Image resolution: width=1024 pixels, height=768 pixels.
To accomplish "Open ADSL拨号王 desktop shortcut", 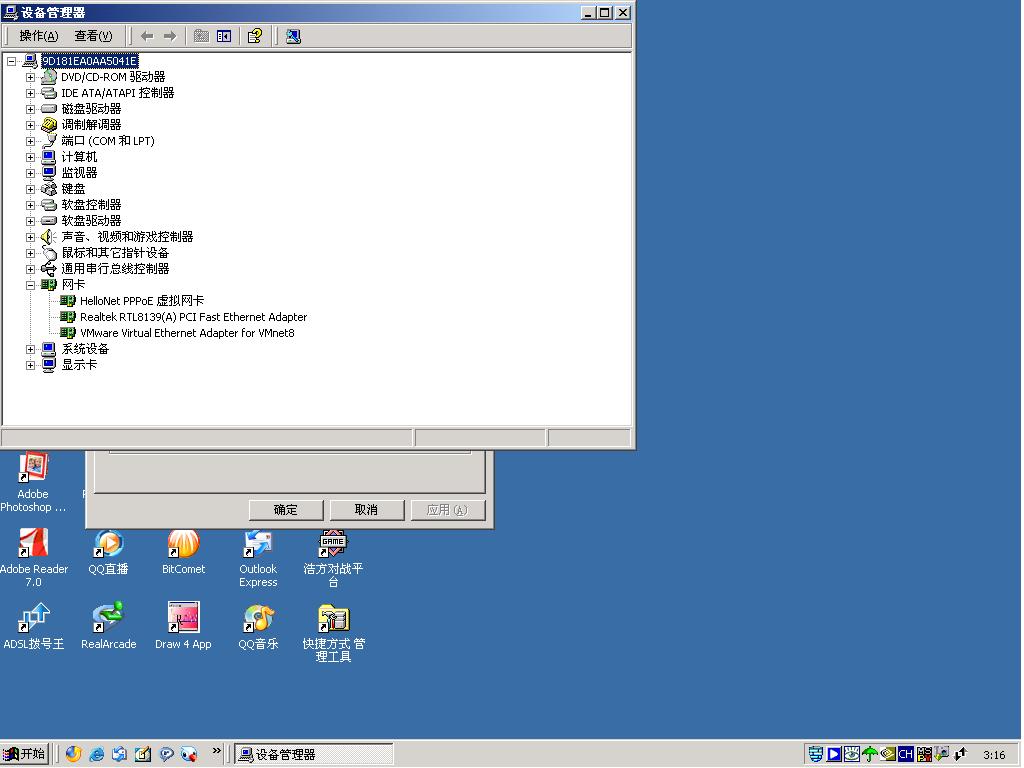I will pos(33,627).
